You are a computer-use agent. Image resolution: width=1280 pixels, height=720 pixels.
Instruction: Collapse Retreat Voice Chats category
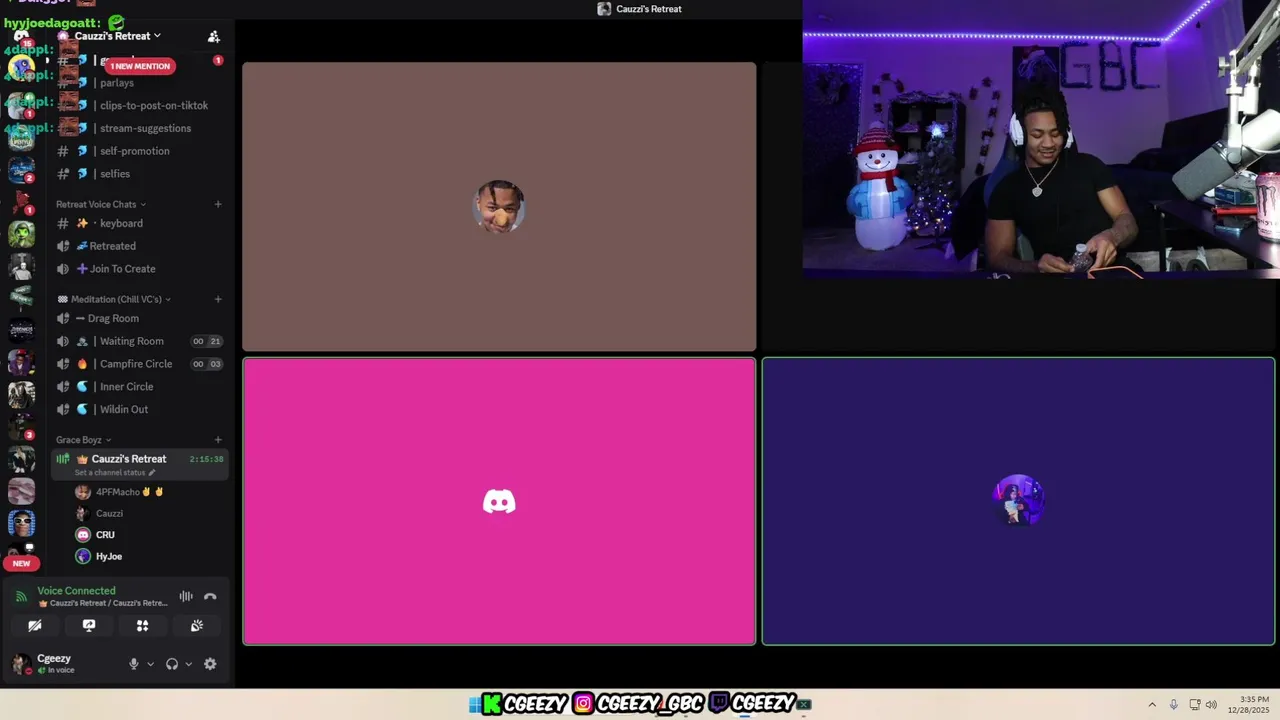(100, 204)
